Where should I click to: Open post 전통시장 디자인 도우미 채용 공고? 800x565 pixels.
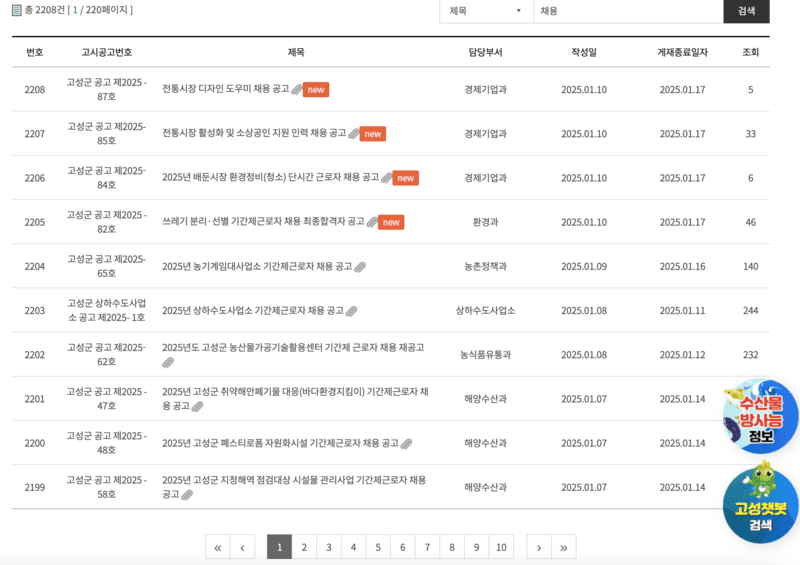pyautogui.click(x=226, y=89)
